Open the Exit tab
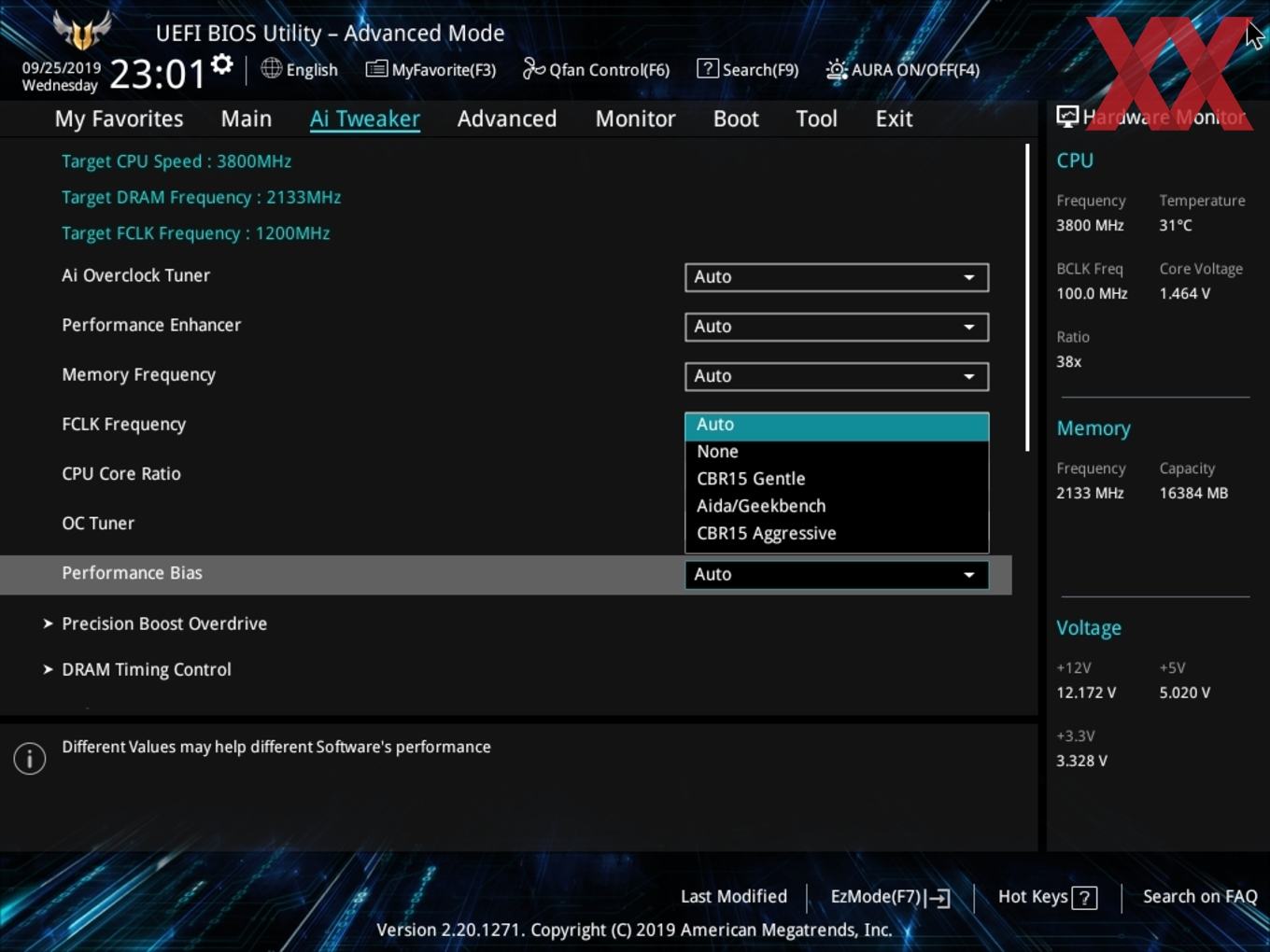Screen dimensions: 1270x952 pos(894,119)
